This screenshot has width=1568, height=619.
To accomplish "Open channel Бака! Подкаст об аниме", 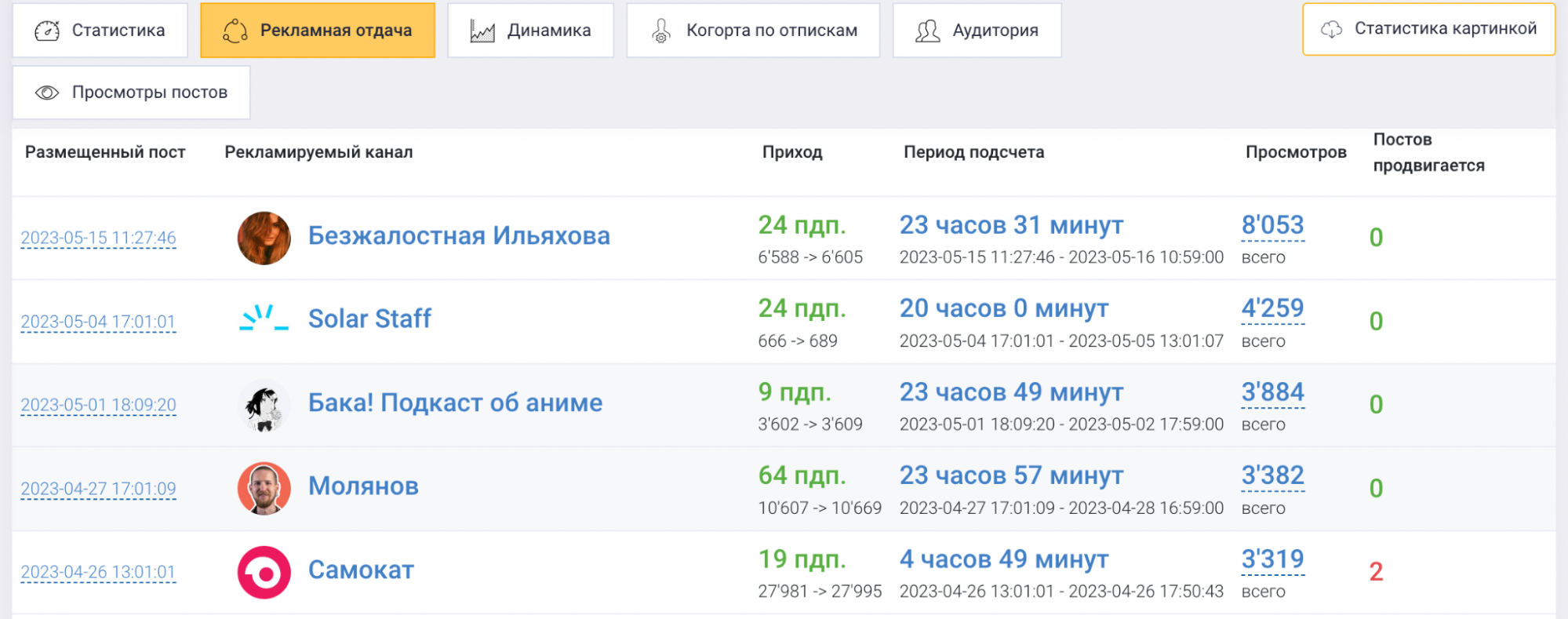I will coord(455,402).
